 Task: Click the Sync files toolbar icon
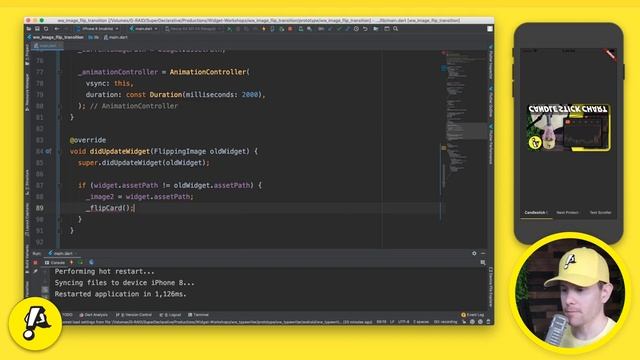[46, 29]
